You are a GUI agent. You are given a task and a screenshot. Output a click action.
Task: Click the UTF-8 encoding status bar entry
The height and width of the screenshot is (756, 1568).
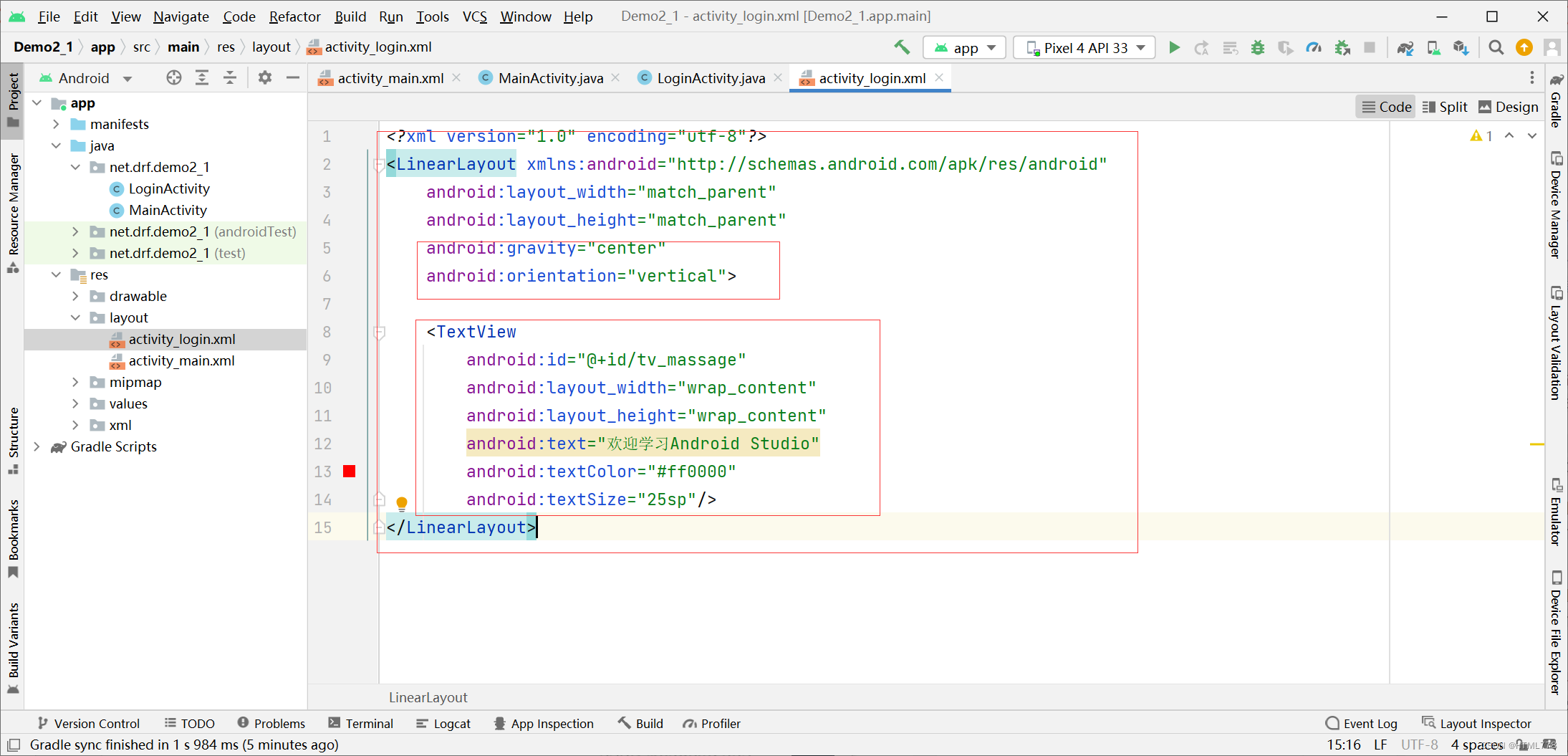tap(1419, 745)
